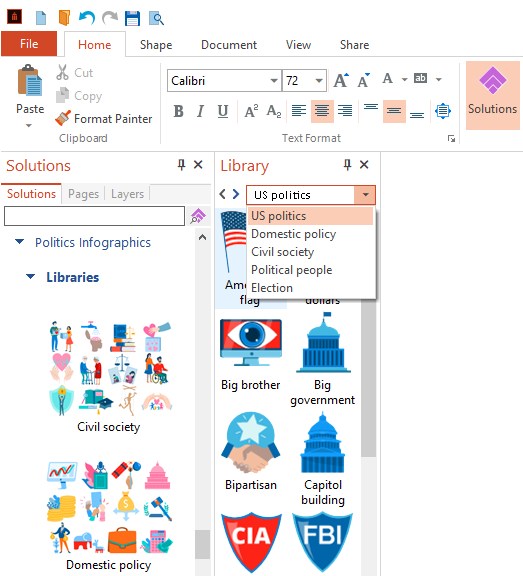The image size is (523, 576).
Task: Increase font size with the grow icon
Action: [341, 80]
